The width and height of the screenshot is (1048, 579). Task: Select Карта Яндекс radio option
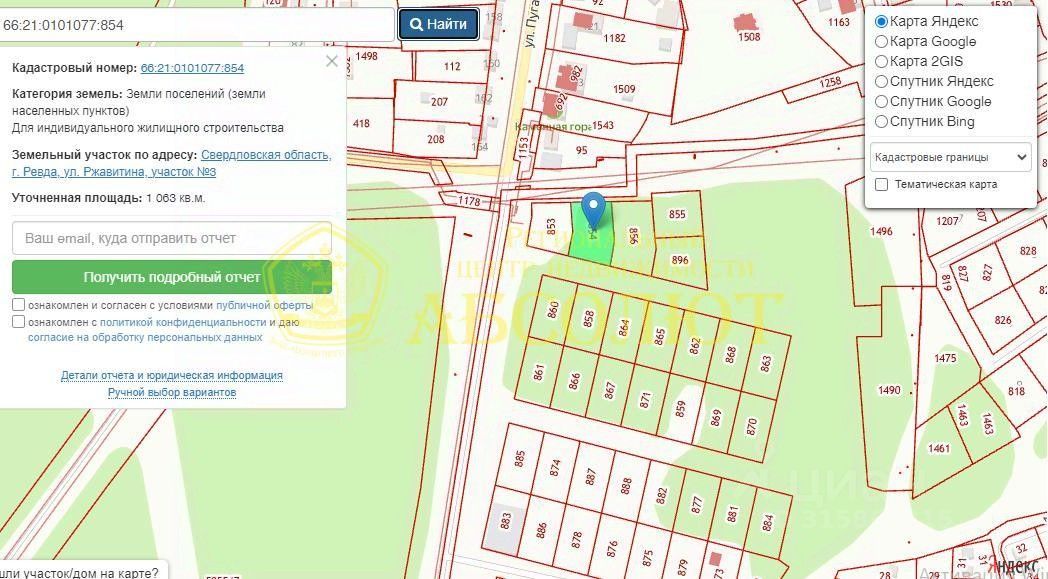882,21
